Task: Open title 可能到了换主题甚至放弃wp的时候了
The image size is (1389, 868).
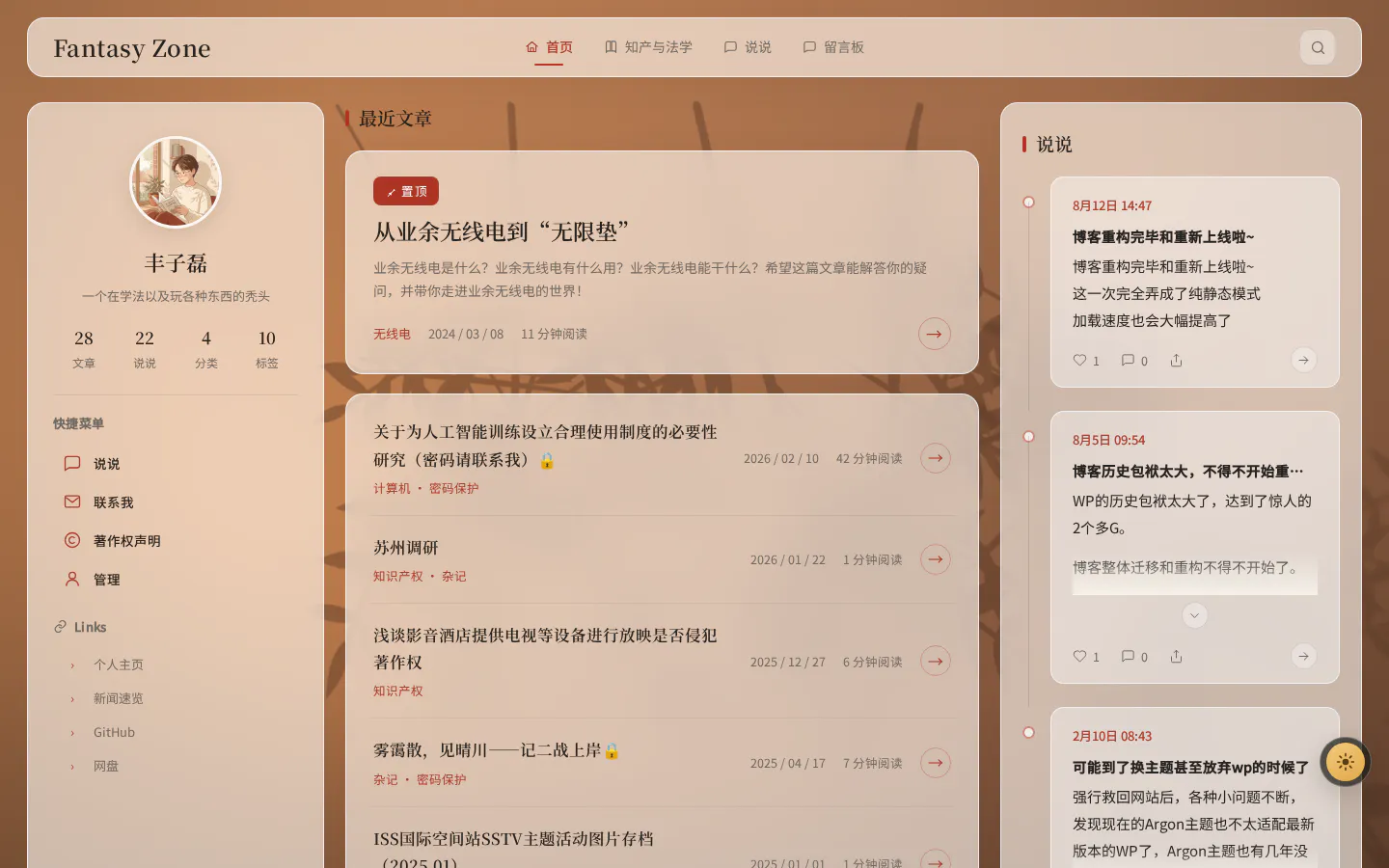Action: point(1190,768)
